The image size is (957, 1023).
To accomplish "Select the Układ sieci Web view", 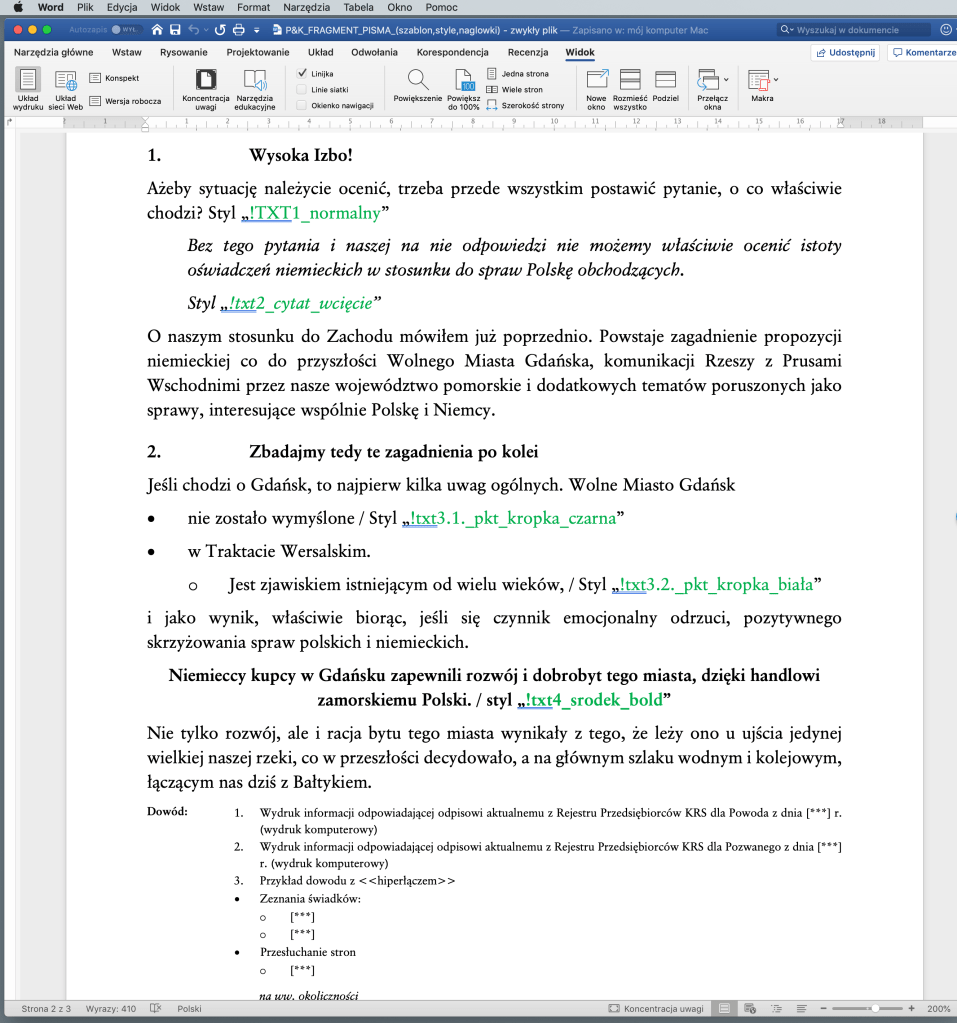I will coord(66,86).
